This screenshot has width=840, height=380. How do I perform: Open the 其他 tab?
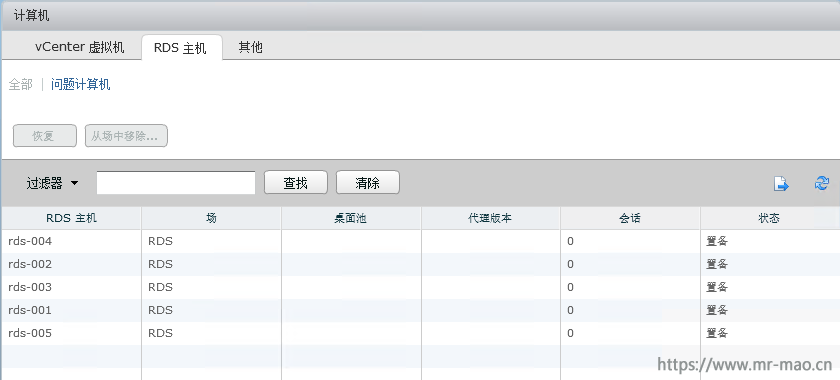click(250, 47)
